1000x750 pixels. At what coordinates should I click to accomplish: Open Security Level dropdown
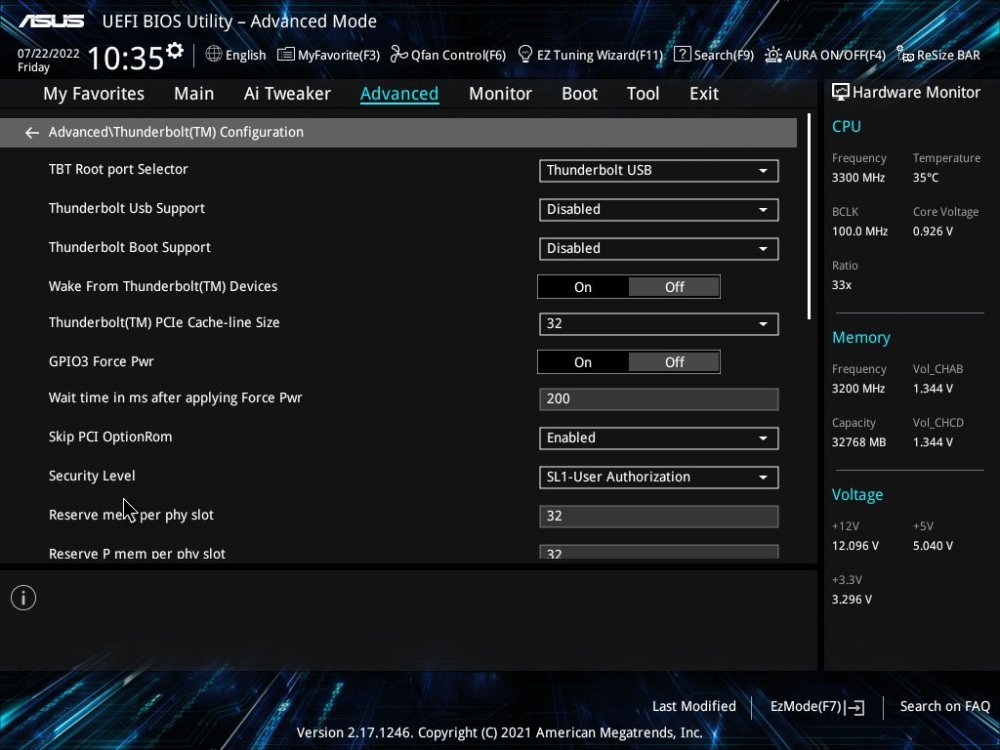click(659, 477)
